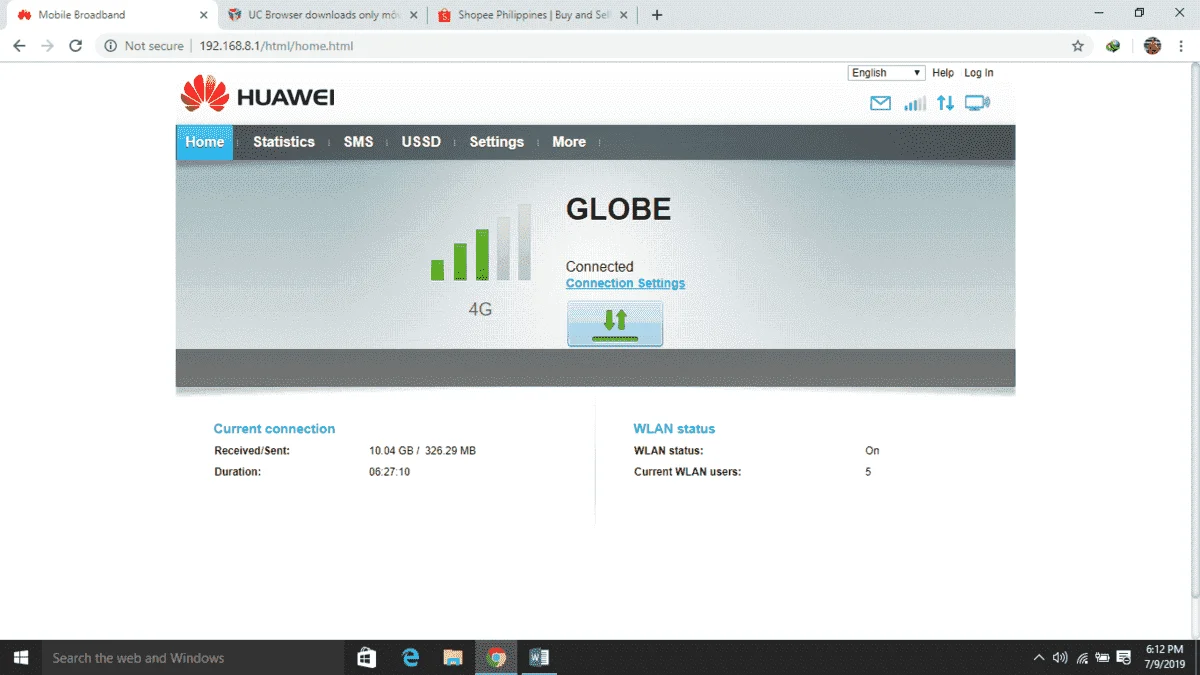The height and width of the screenshot is (675, 1200).
Task: Click the 4G network type label
Action: [480, 310]
